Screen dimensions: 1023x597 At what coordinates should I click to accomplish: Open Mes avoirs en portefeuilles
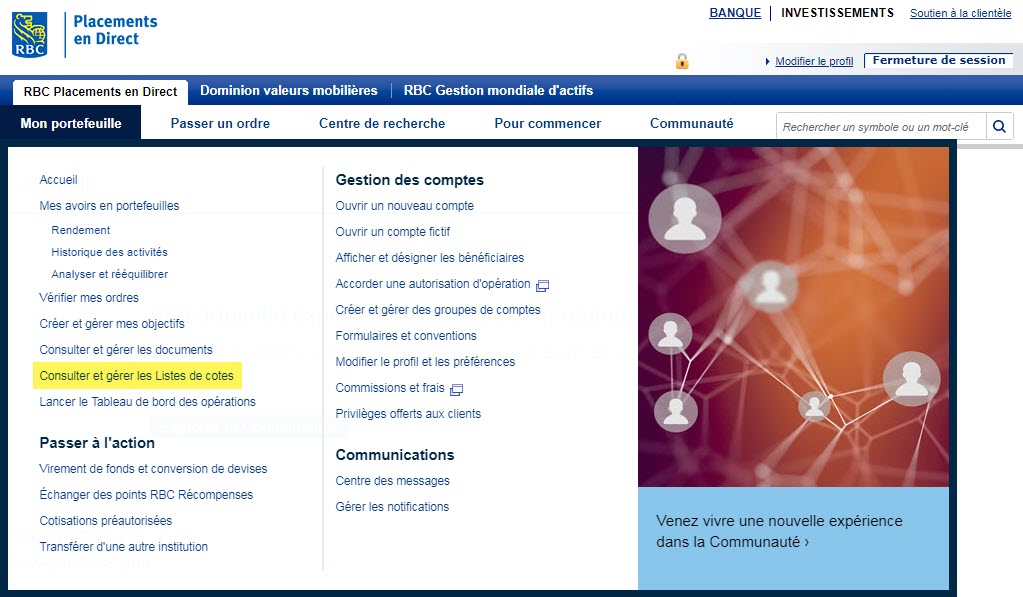[109, 206]
